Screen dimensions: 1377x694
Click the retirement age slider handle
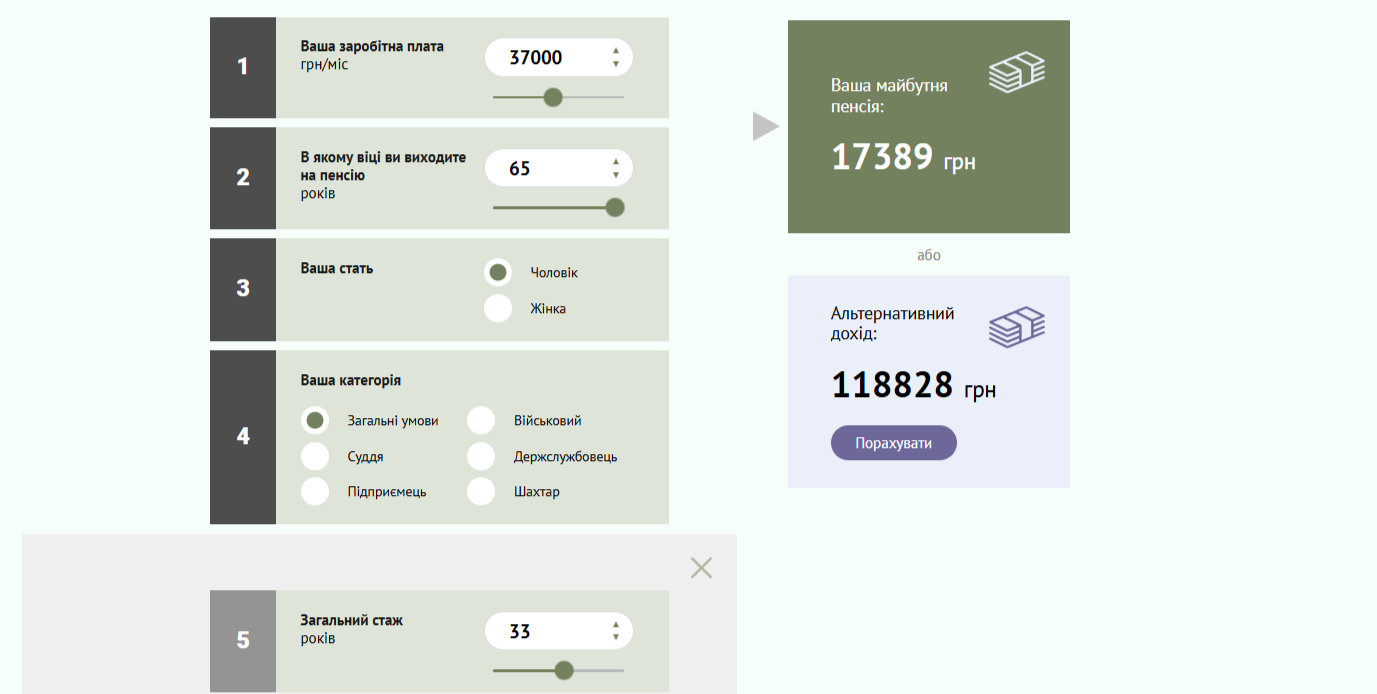(615, 207)
